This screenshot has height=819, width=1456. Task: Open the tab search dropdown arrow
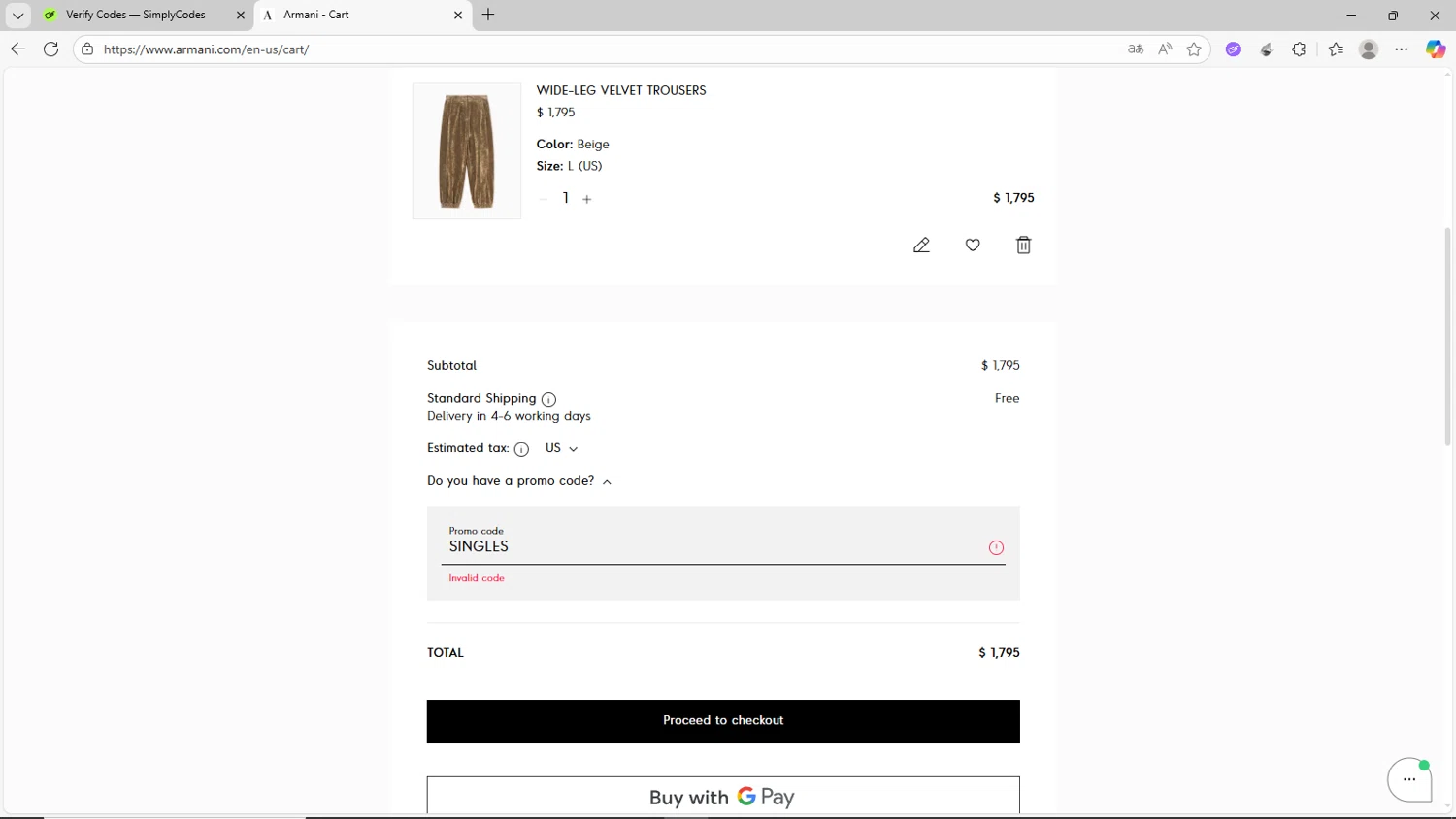coord(17,15)
